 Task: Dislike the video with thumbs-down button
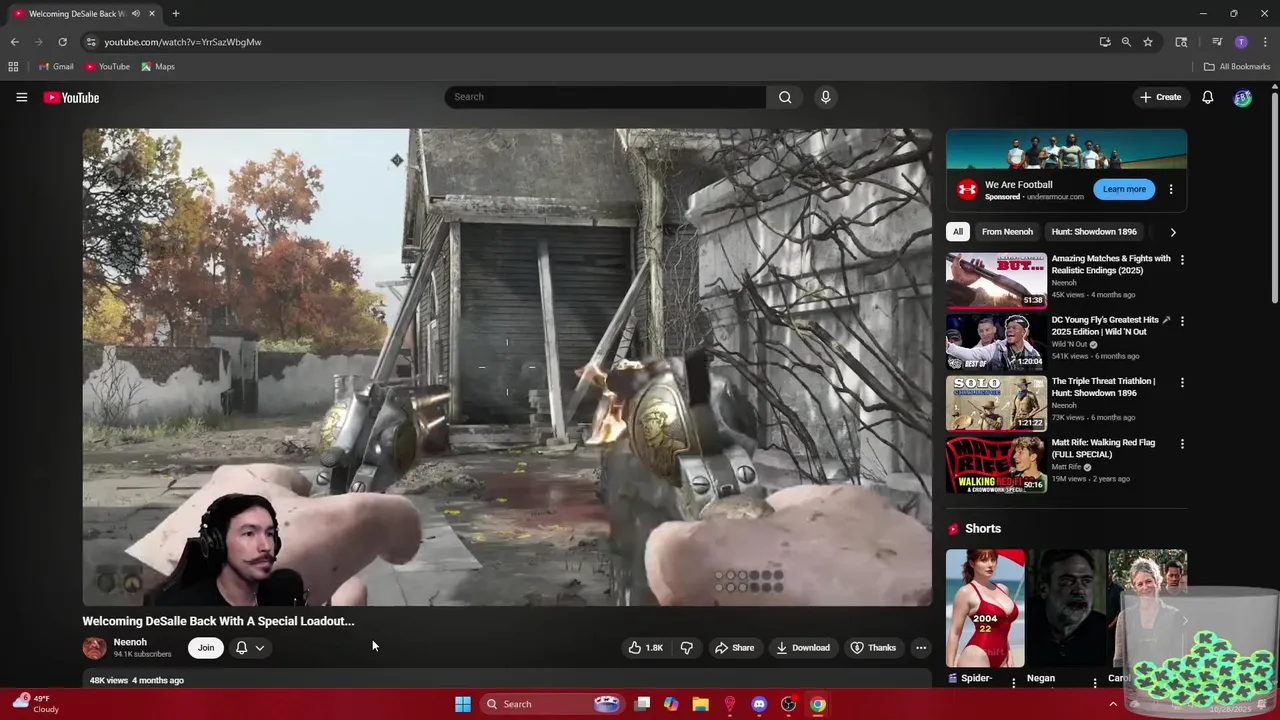point(687,648)
